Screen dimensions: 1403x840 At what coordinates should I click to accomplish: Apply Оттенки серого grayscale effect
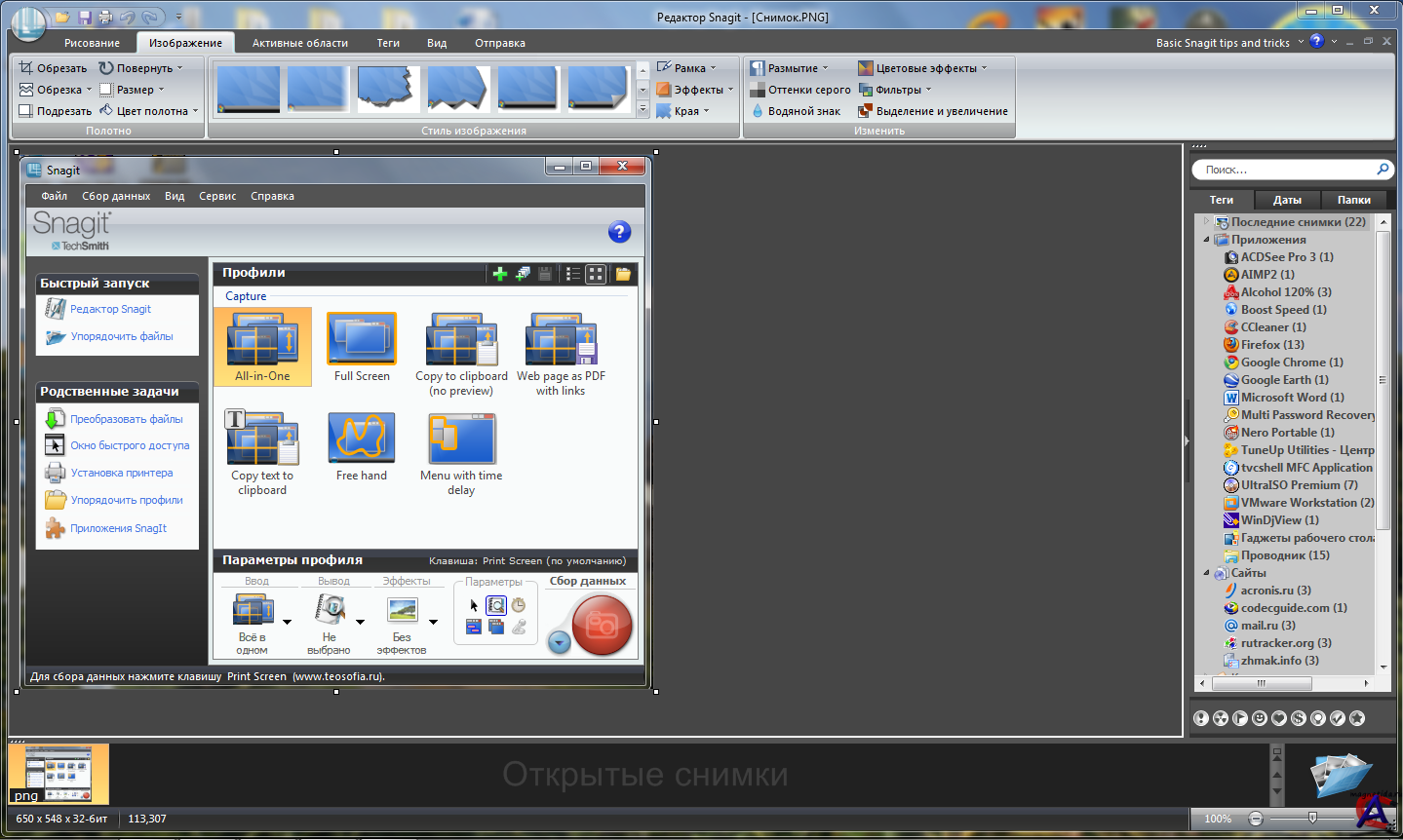799,90
